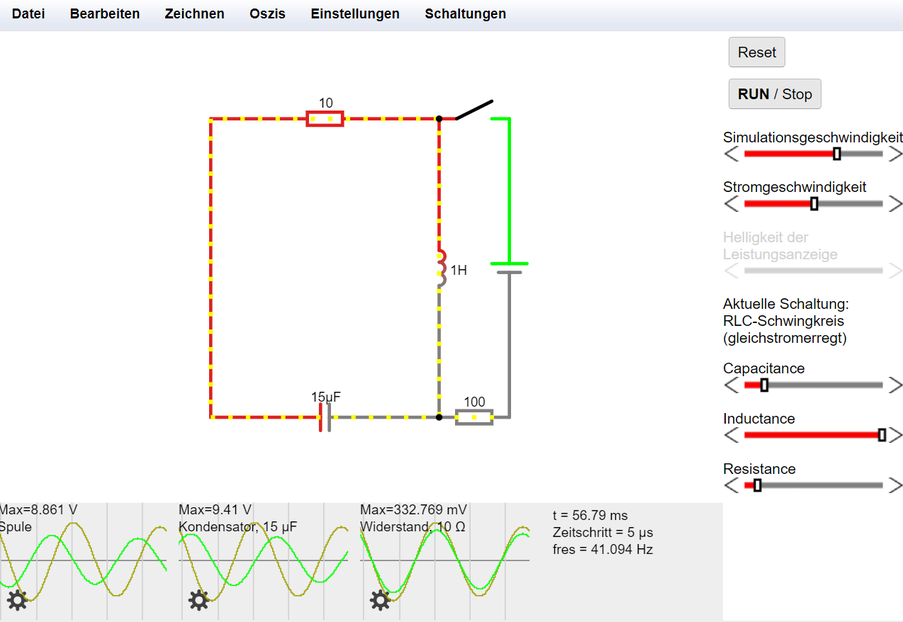Open the Datei menu
Image resolution: width=903 pixels, height=622 pixels.
pos(28,14)
